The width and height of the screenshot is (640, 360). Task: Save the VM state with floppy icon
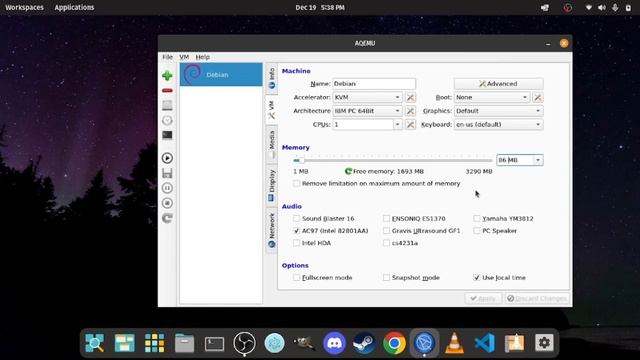coord(167,173)
